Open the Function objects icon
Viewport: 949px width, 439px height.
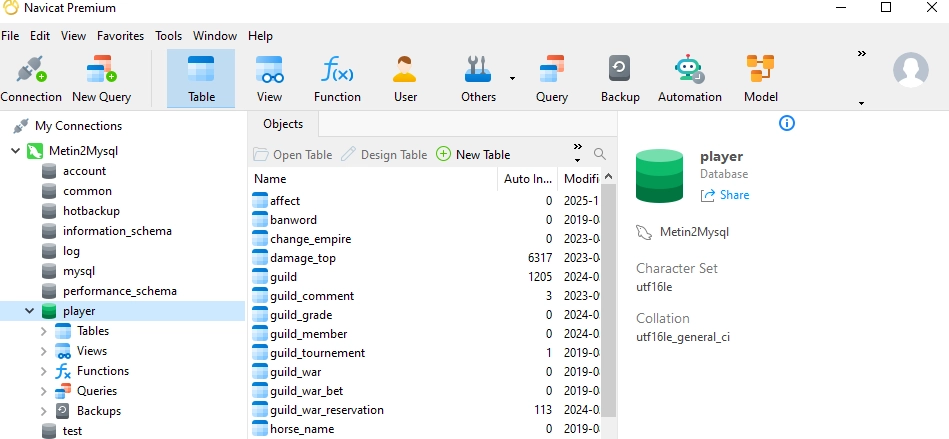pyautogui.click(x=337, y=79)
